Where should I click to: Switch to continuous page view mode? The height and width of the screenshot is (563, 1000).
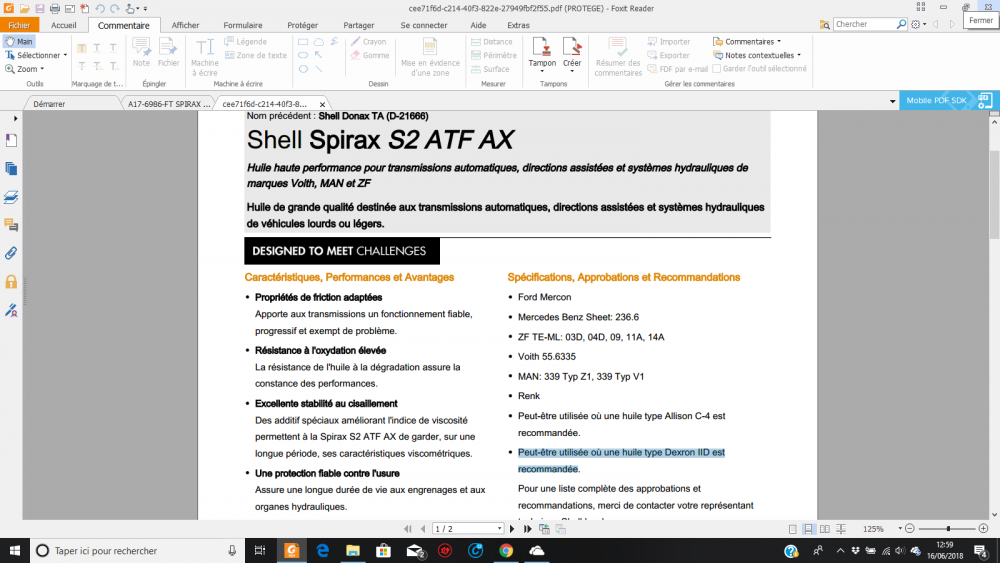[808, 529]
